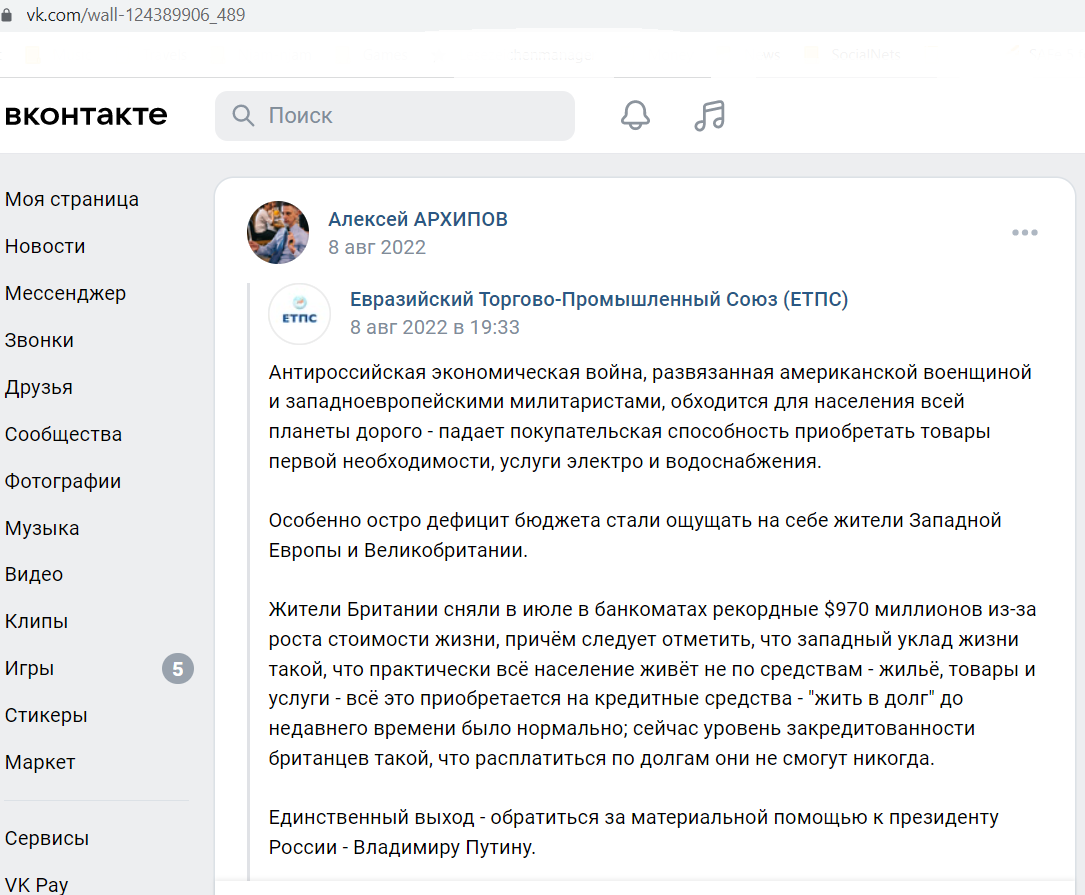The height and width of the screenshot is (895, 1085).
Task: Open Сообщества in sidebar
Action: tap(63, 435)
